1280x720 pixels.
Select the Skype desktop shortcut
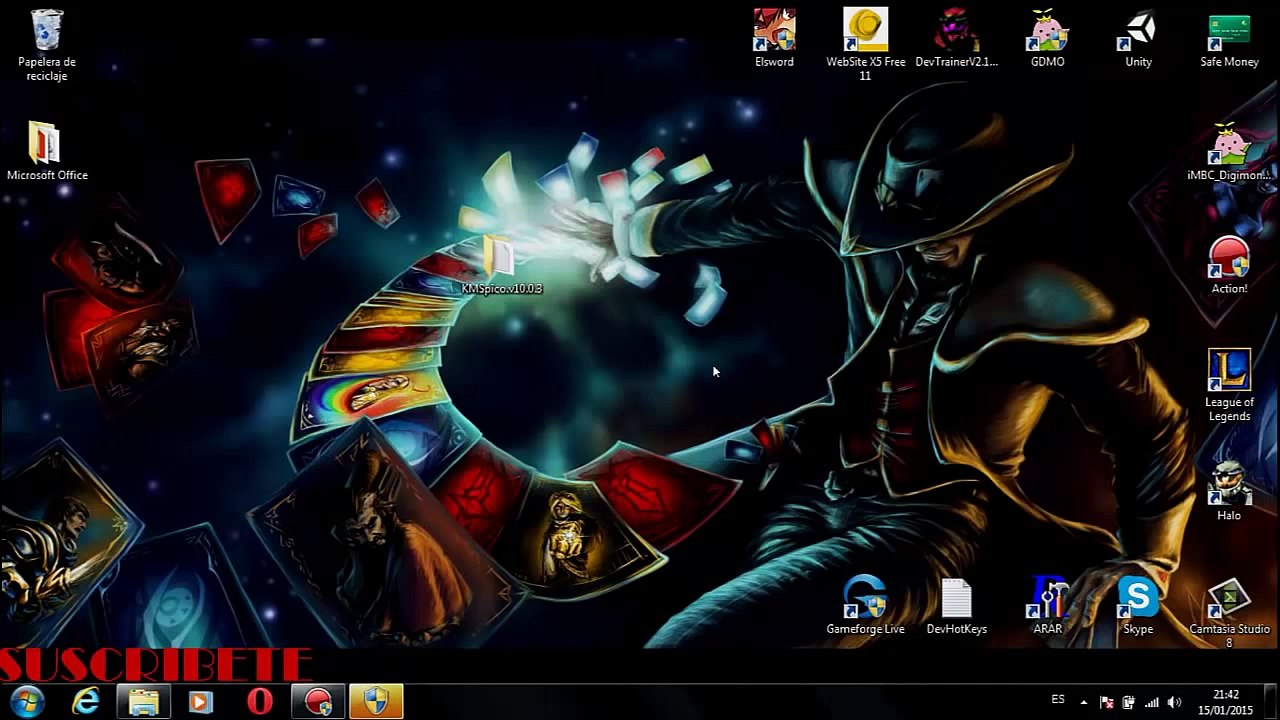[1138, 606]
